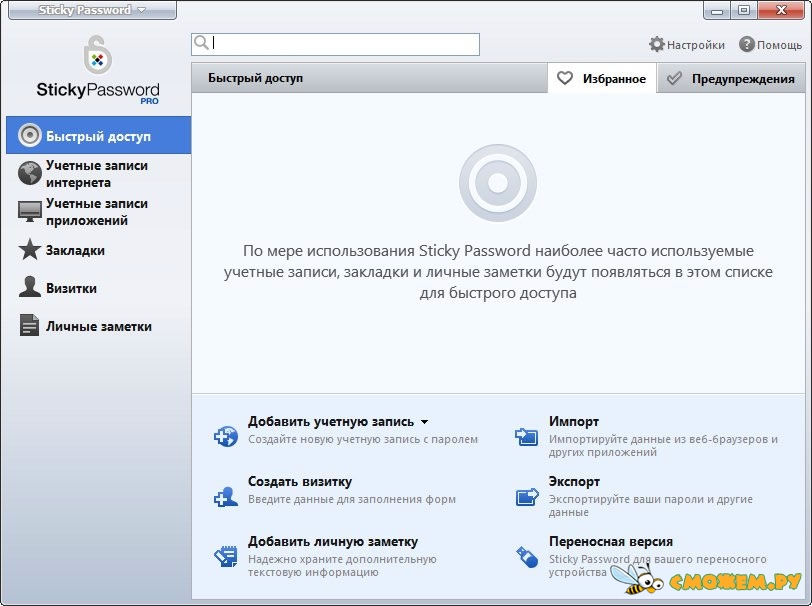Open Настройки via the gear icon
Screen dimensions: 812x606
(x=657, y=45)
